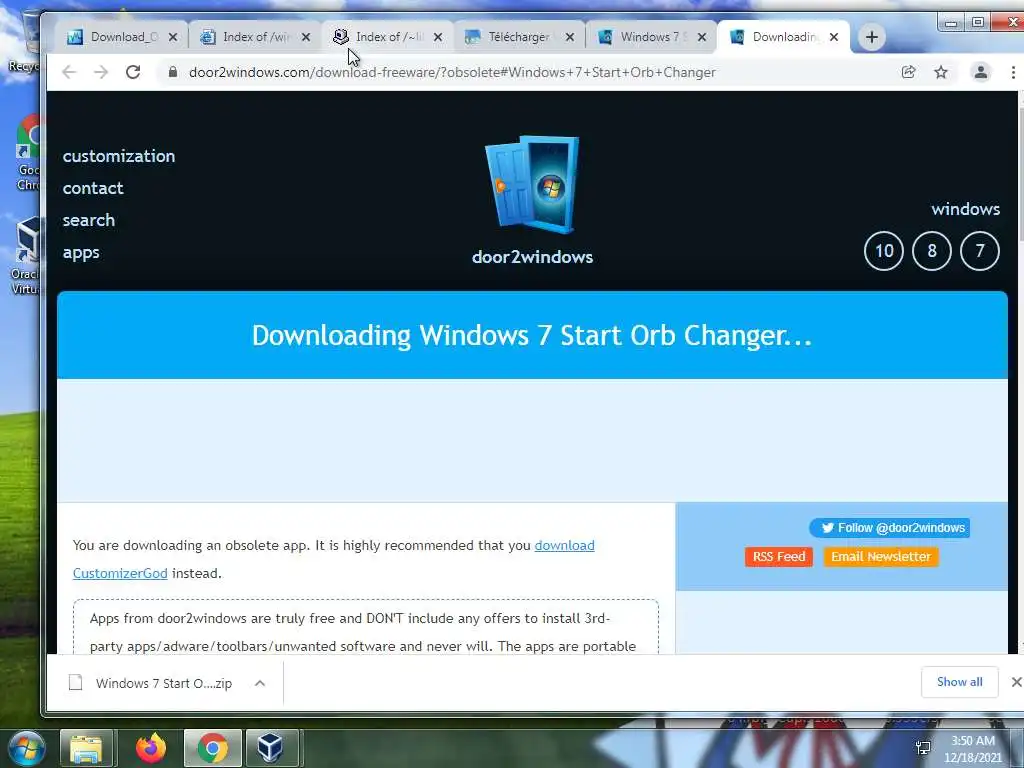
Task: Select the Windows 8 circle button
Action: tap(932, 251)
